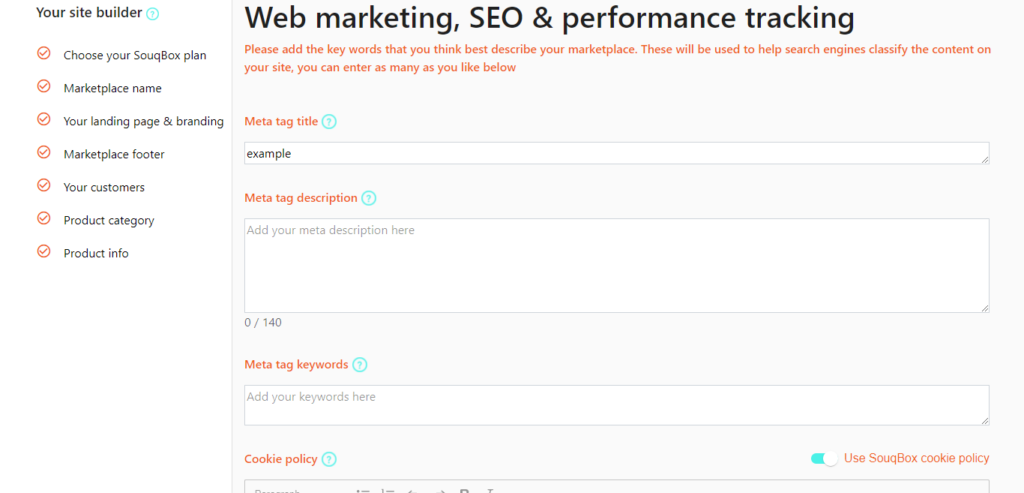1024x493 pixels.
Task: Click checkmark icon beside Product info
Action: pos(44,251)
